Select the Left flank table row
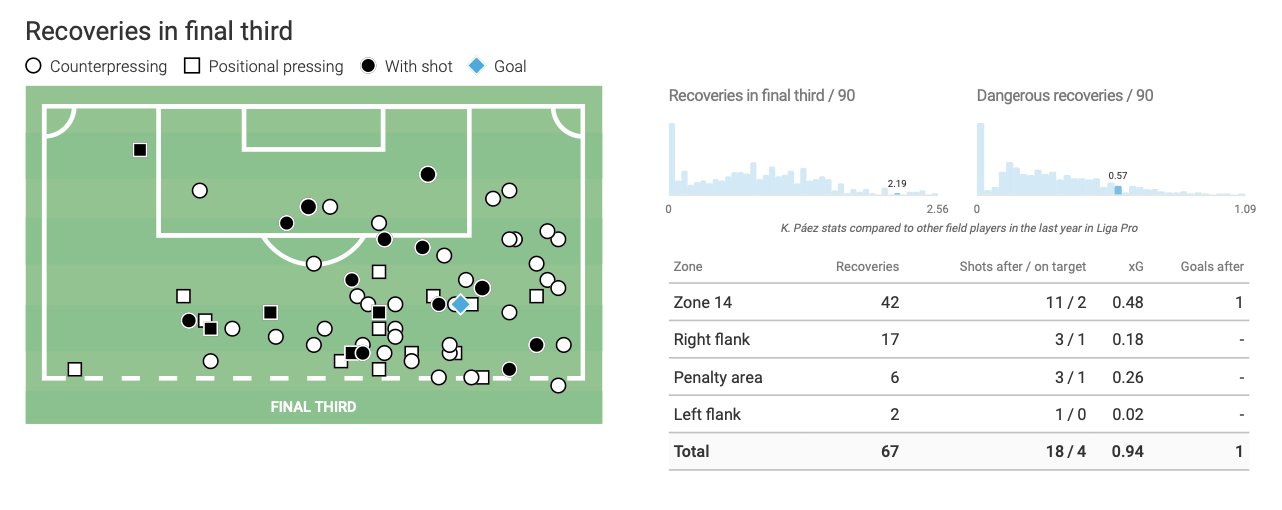 (x=960, y=414)
